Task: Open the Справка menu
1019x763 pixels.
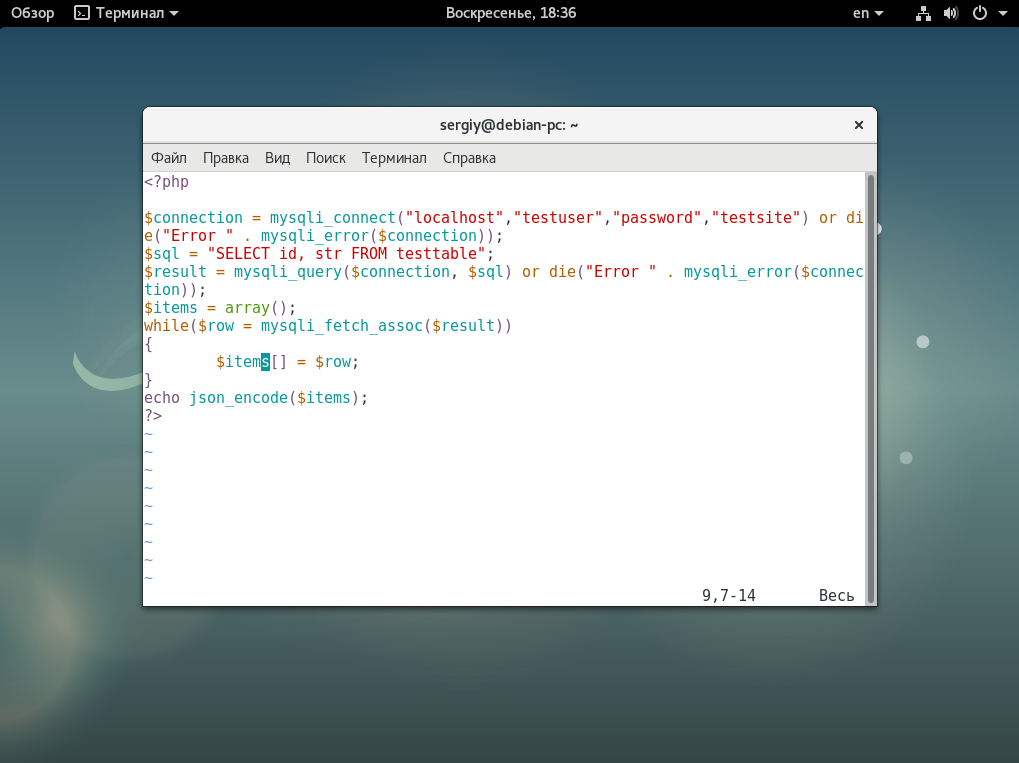Action: pos(469,158)
